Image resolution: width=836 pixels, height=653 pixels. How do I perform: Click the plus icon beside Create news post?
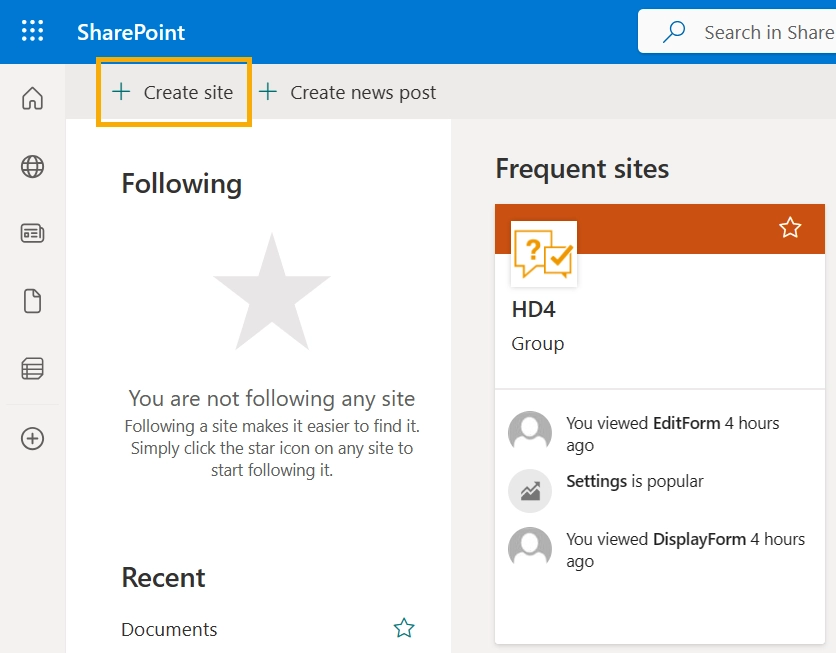tap(268, 92)
